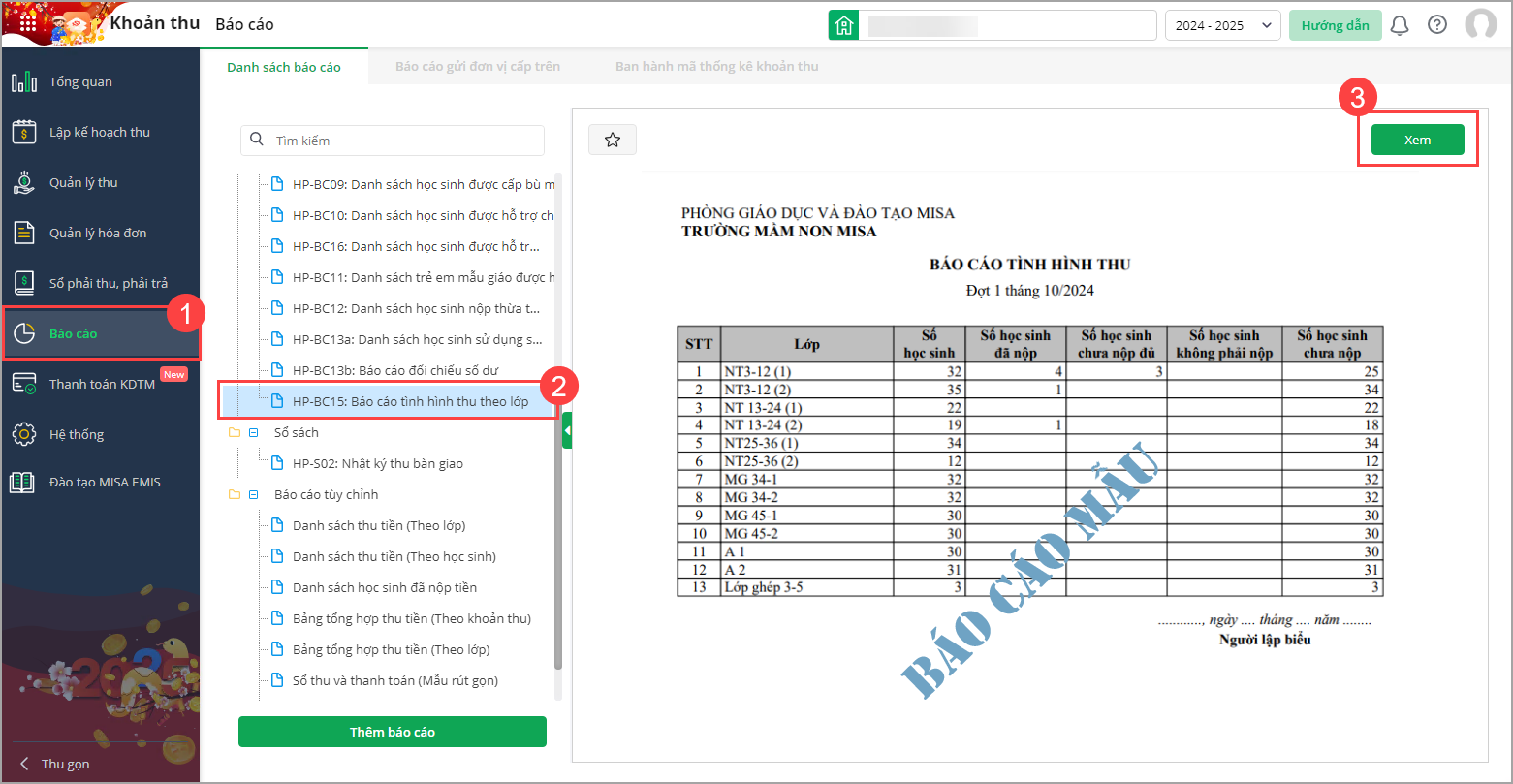Click the Thanh toán KDTM card icon
This screenshot has width=1513, height=784.
[24, 384]
